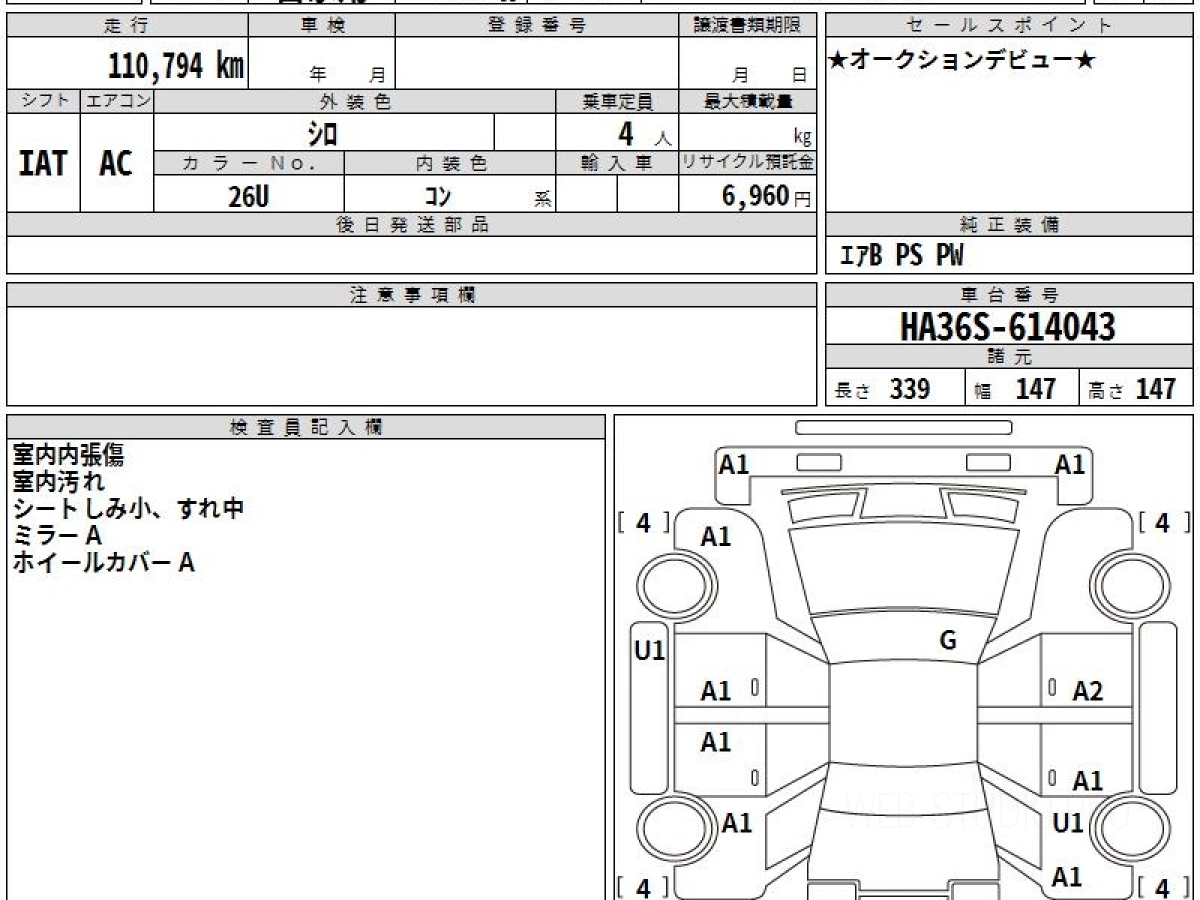Click the U1 mark on the left mirror

click(x=650, y=652)
